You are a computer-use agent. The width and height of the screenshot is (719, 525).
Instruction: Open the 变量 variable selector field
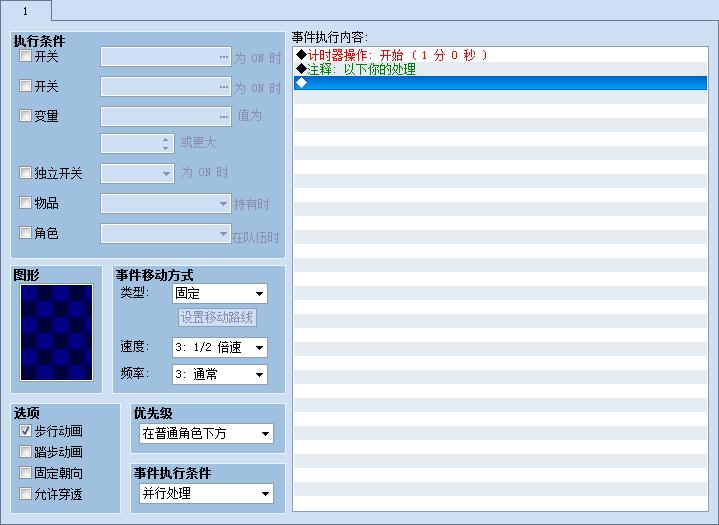point(166,116)
